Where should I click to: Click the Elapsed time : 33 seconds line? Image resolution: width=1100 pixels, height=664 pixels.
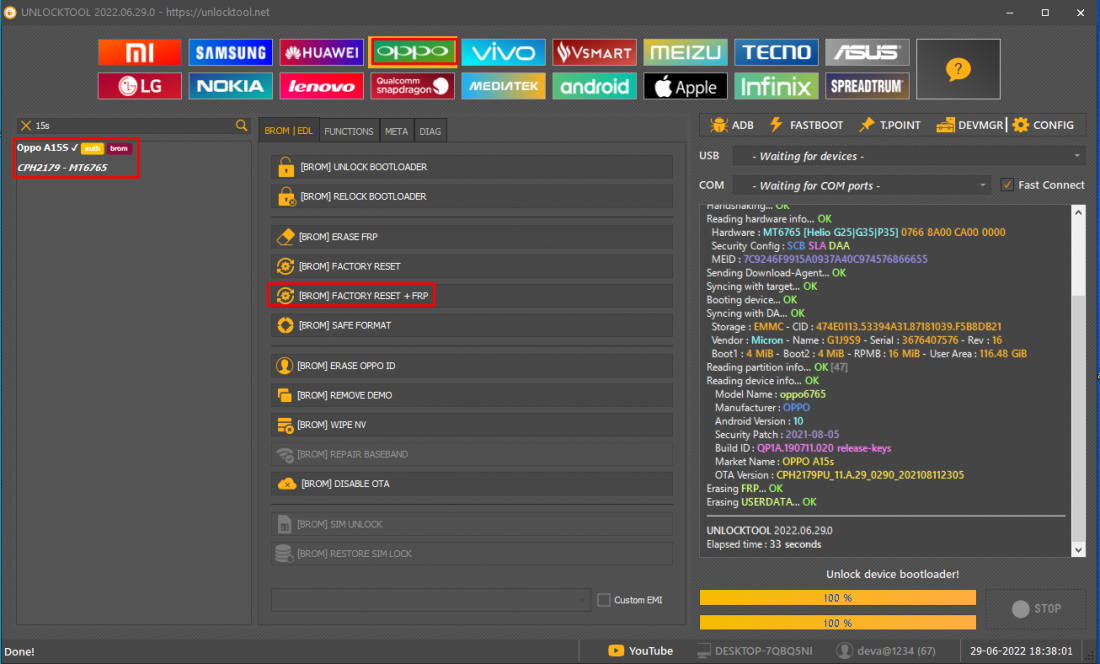(x=763, y=544)
